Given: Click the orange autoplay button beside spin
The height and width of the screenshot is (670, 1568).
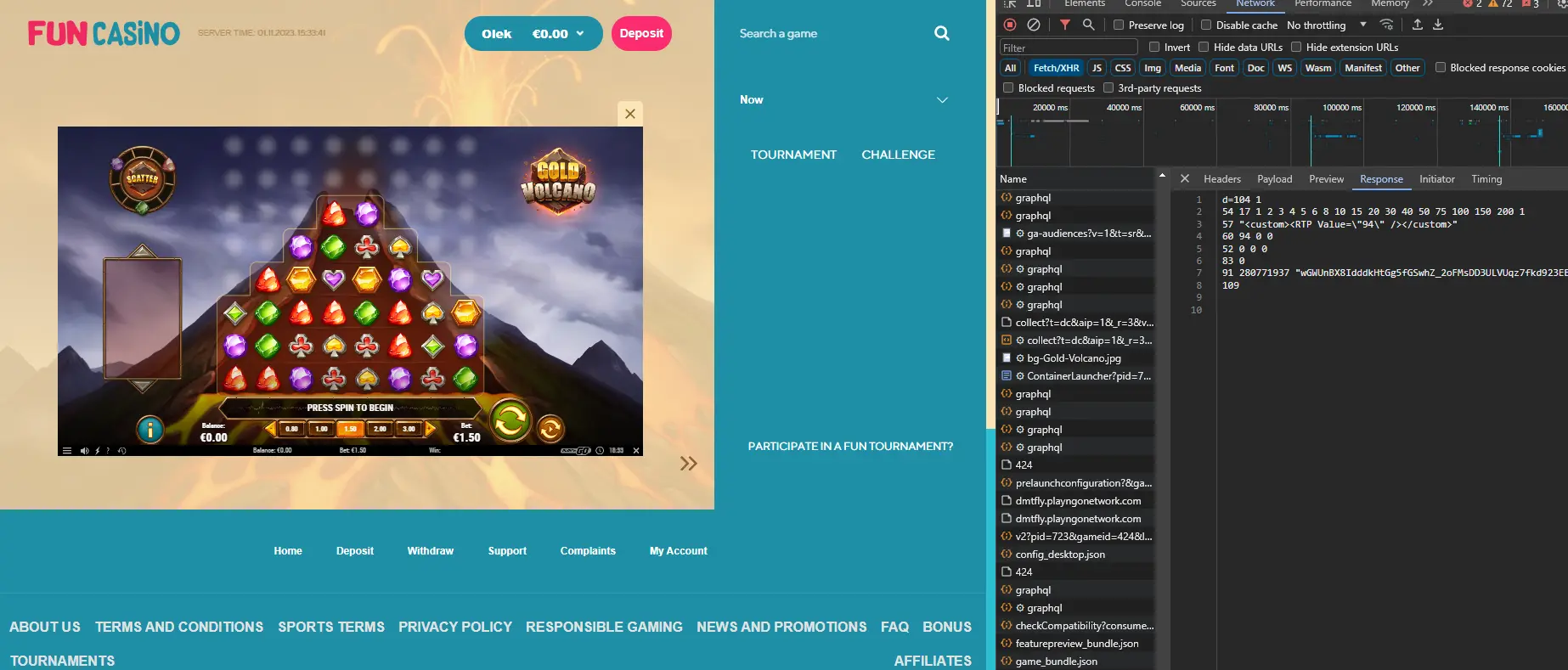Looking at the screenshot, I should (550, 430).
